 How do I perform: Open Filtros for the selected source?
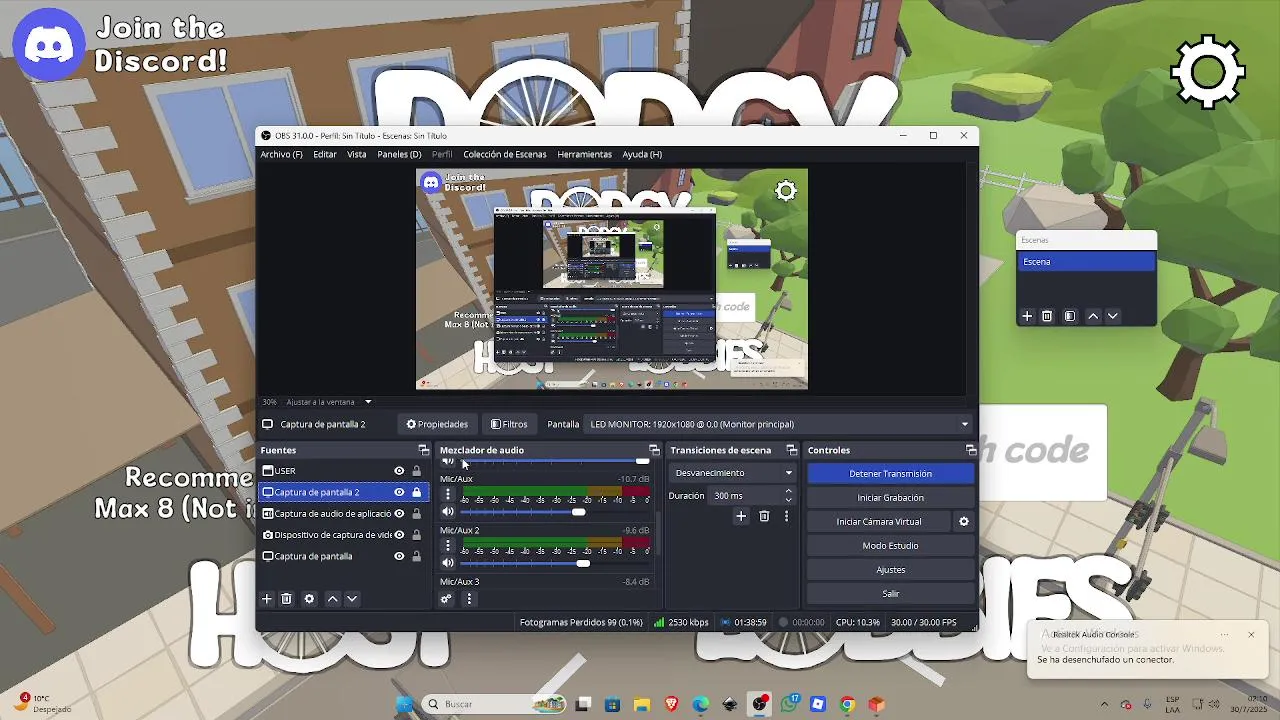click(x=509, y=424)
